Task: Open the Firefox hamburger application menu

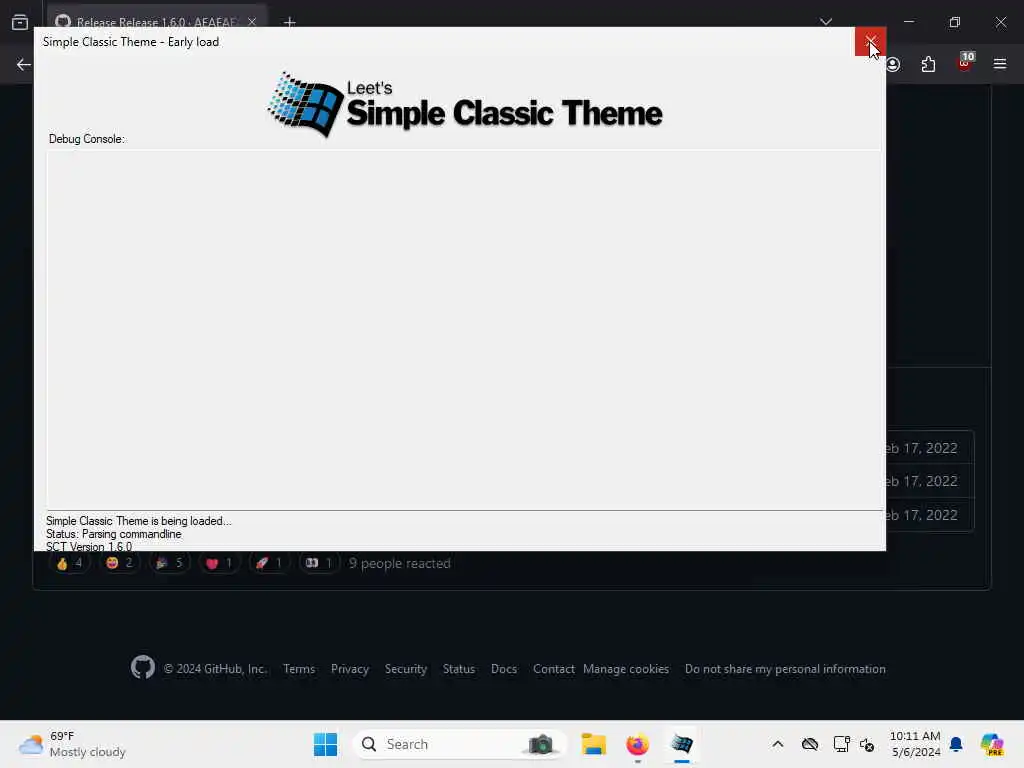Action: [1000, 64]
